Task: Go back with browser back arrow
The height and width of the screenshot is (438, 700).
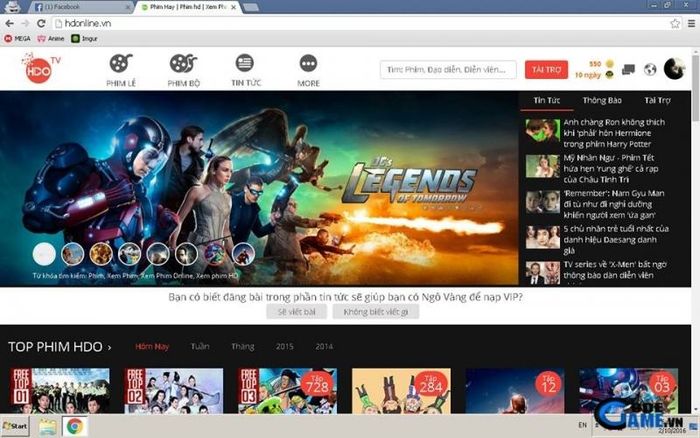Action: [9, 23]
